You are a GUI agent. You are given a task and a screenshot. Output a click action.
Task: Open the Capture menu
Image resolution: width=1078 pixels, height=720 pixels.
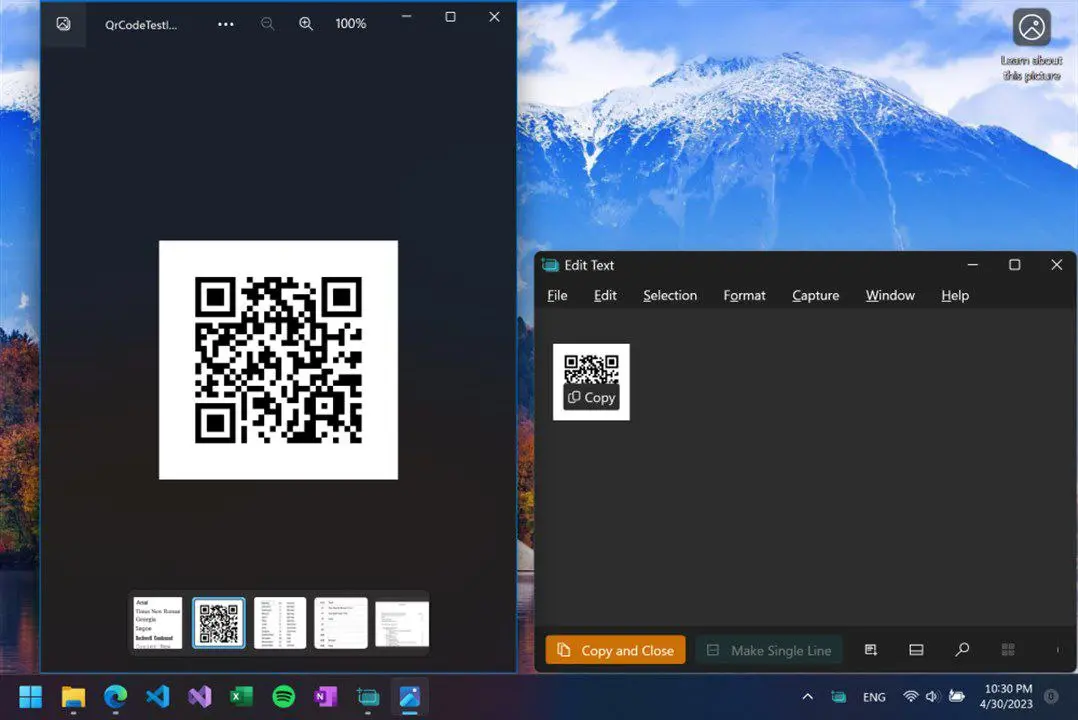click(x=815, y=295)
